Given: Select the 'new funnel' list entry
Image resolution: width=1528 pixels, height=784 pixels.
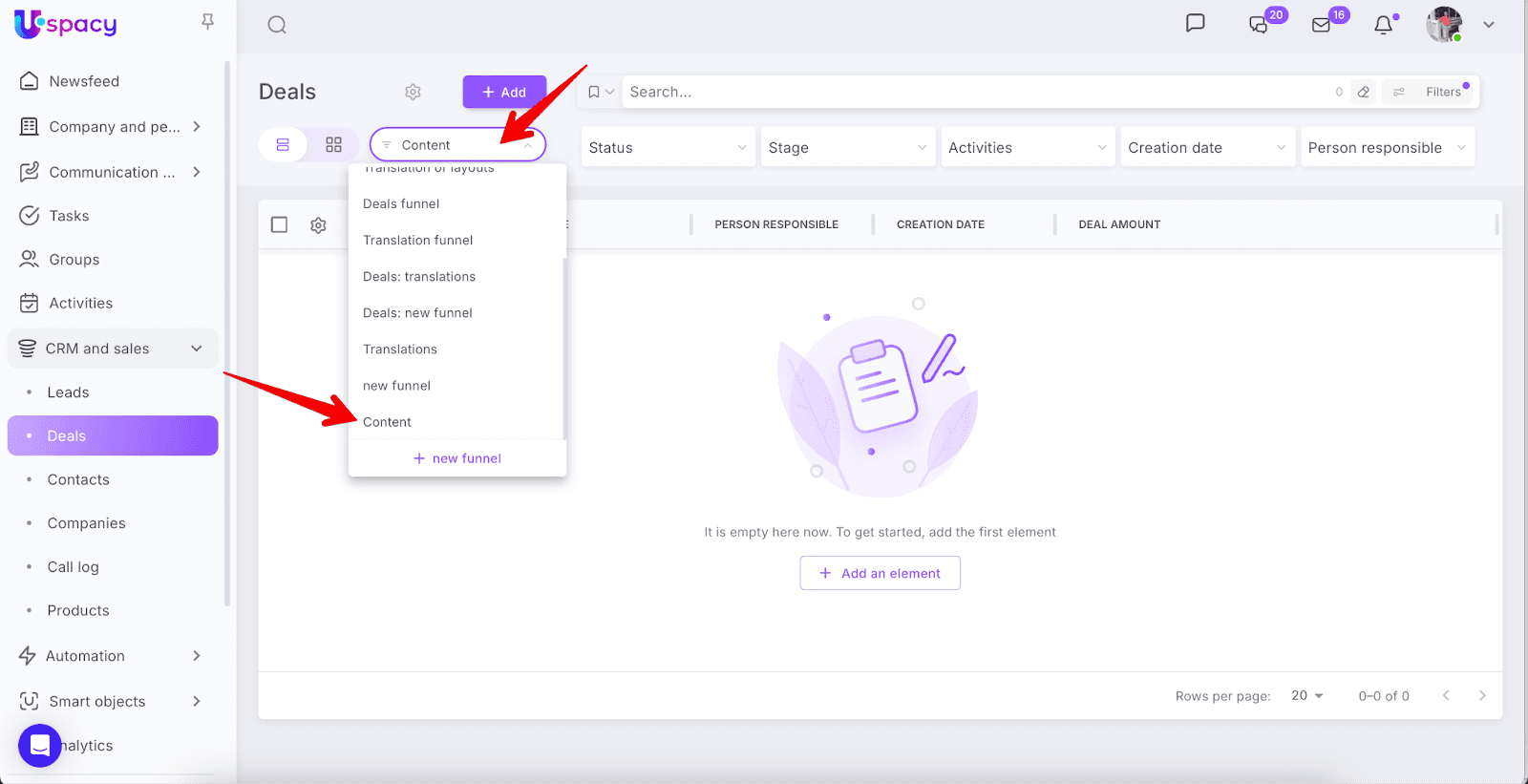Looking at the screenshot, I should pos(456,385).
